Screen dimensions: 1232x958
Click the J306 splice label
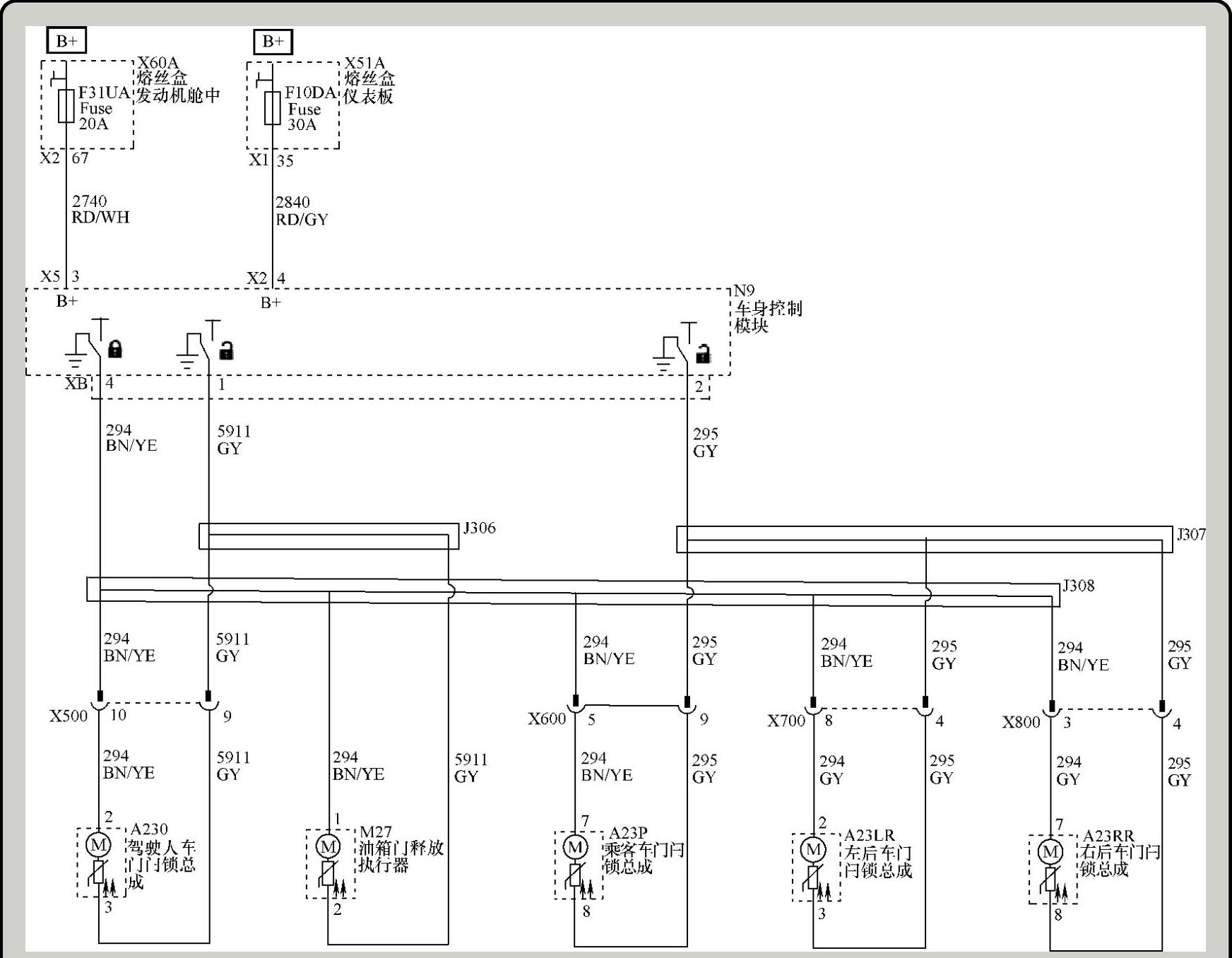pyautogui.click(x=480, y=528)
